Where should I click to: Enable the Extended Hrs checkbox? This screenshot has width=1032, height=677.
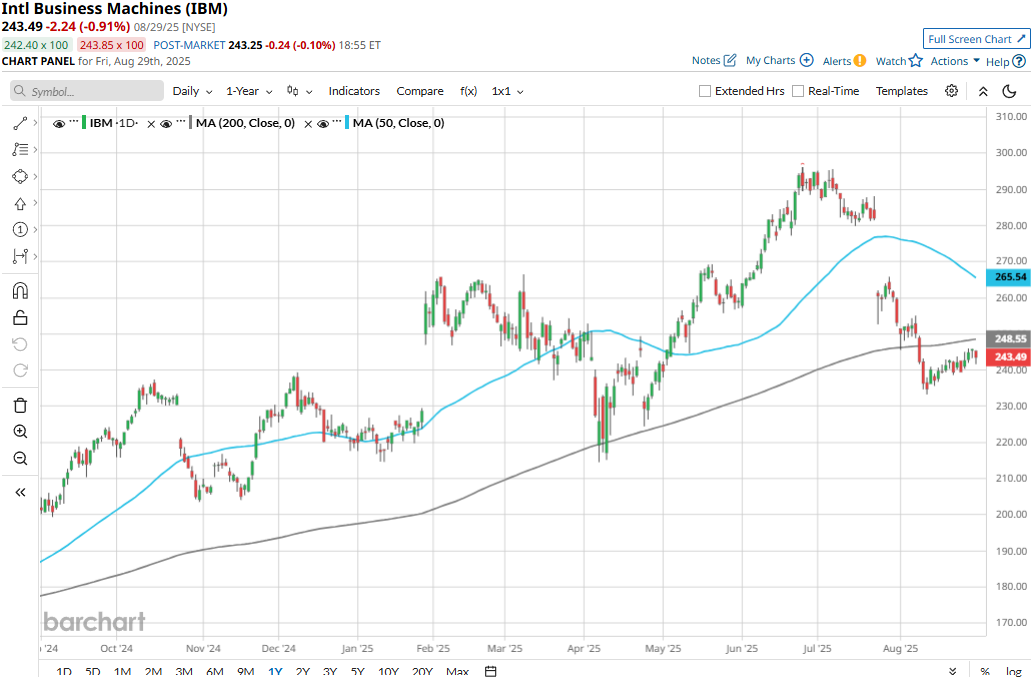[x=705, y=91]
